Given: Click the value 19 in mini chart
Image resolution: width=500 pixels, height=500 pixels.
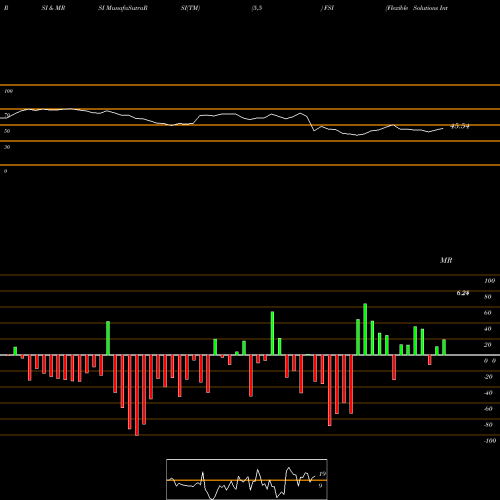Looking at the screenshot, I should click(x=322, y=474).
